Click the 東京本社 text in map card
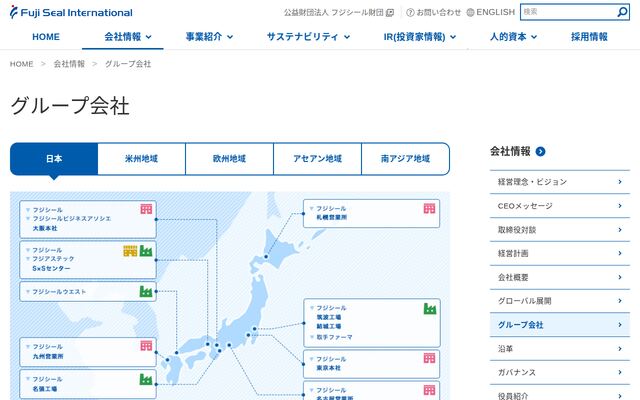Viewport: 640px width, 400px height. tap(329, 368)
